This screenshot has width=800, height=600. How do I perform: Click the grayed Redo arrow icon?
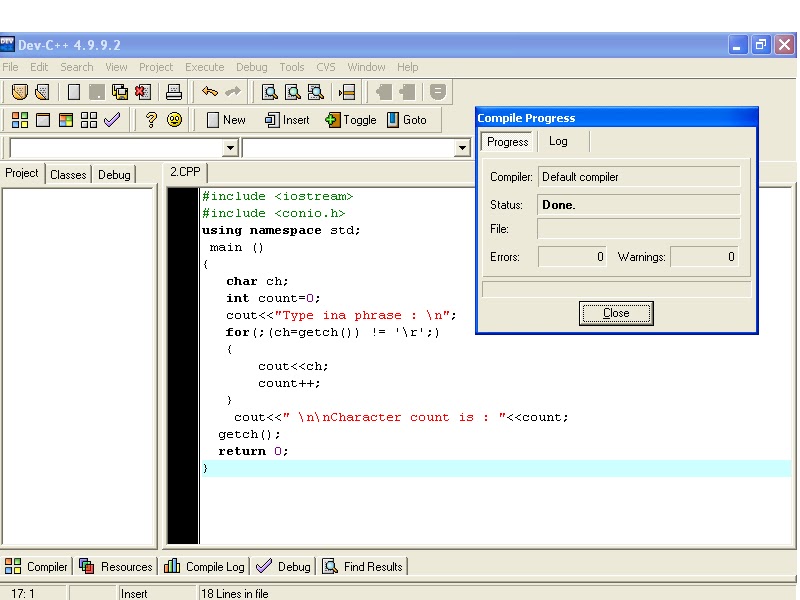click(x=233, y=92)
